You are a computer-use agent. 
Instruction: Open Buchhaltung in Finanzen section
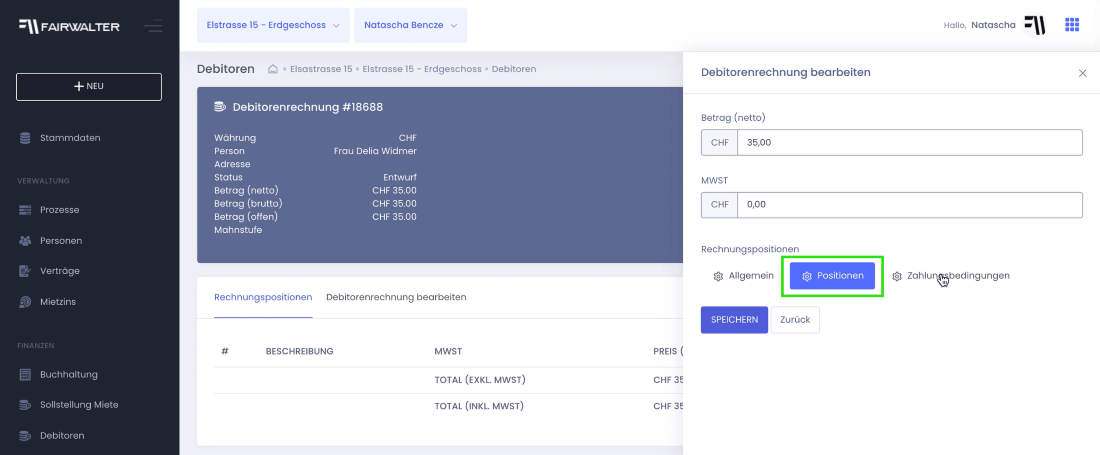(69, 374)
